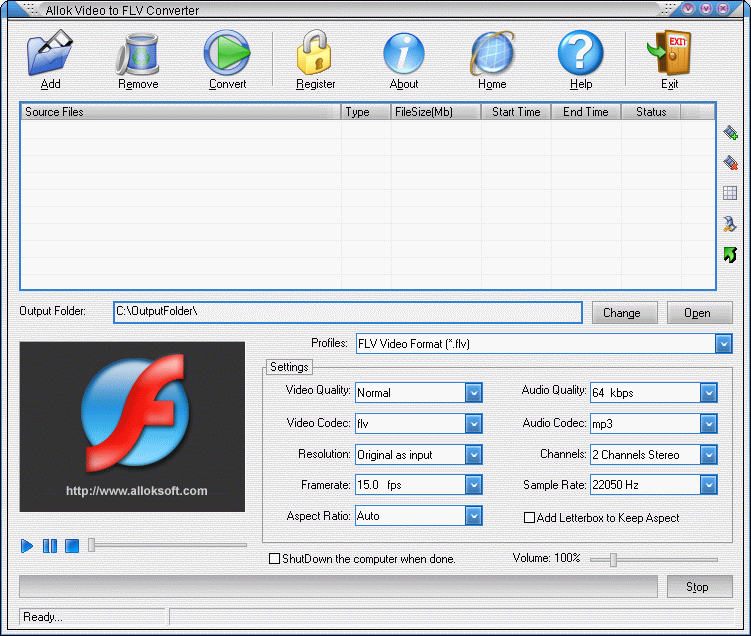
Task: Click the Source Files column header
Action: coord(180,112)
